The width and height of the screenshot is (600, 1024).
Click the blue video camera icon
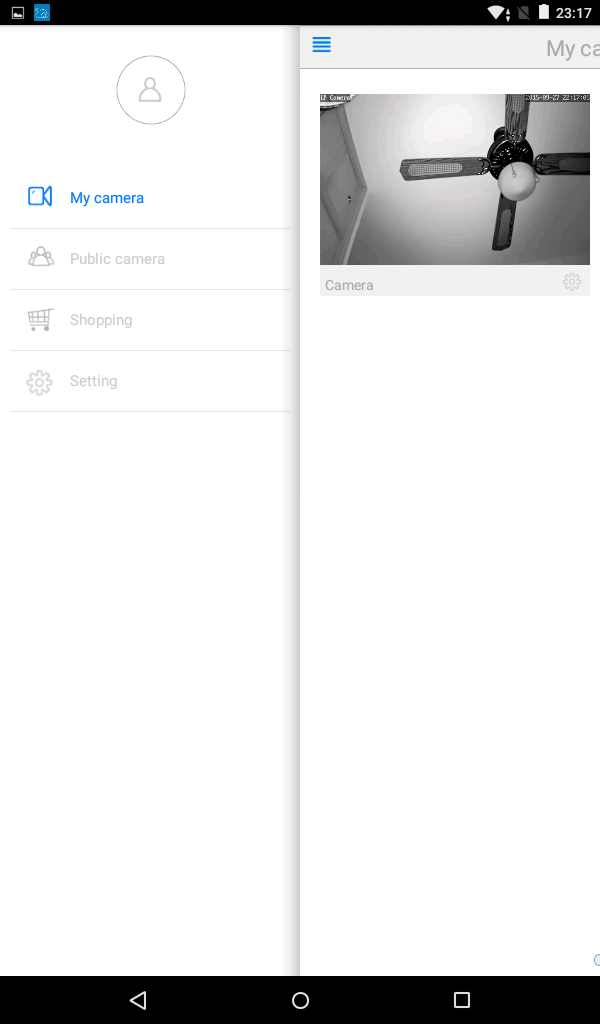[40, 196]
